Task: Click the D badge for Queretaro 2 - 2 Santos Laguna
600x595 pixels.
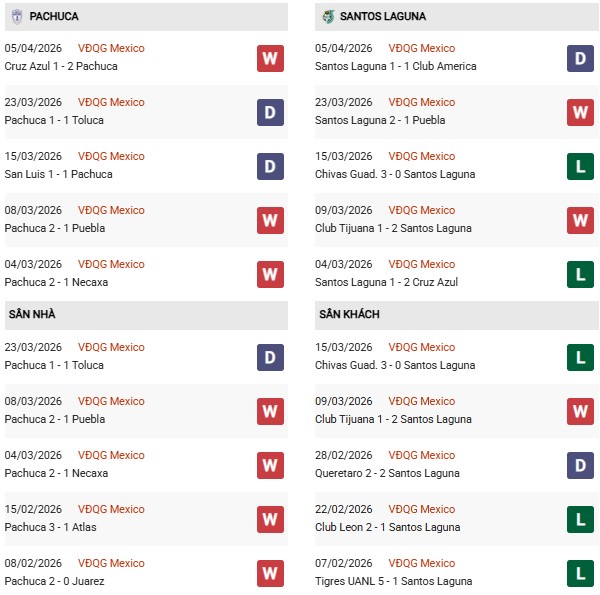Action: point(580,465)
